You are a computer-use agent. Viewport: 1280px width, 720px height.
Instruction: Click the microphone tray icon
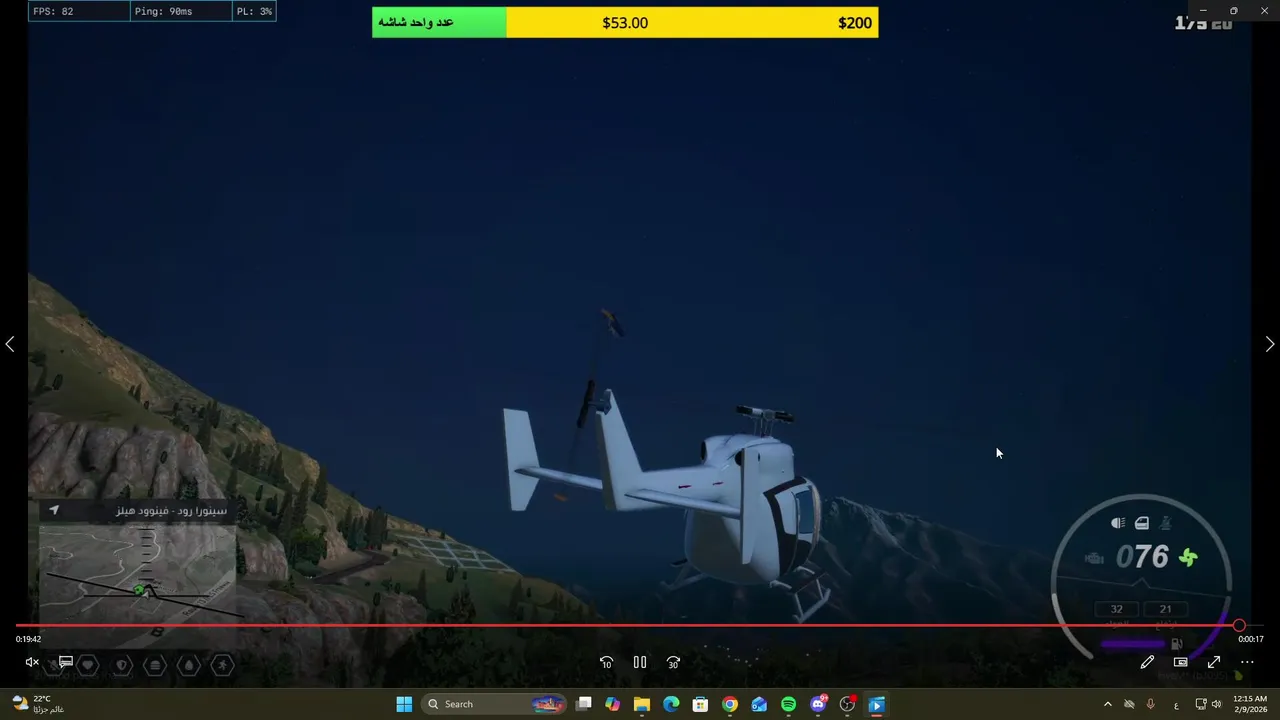(1150, 704)
